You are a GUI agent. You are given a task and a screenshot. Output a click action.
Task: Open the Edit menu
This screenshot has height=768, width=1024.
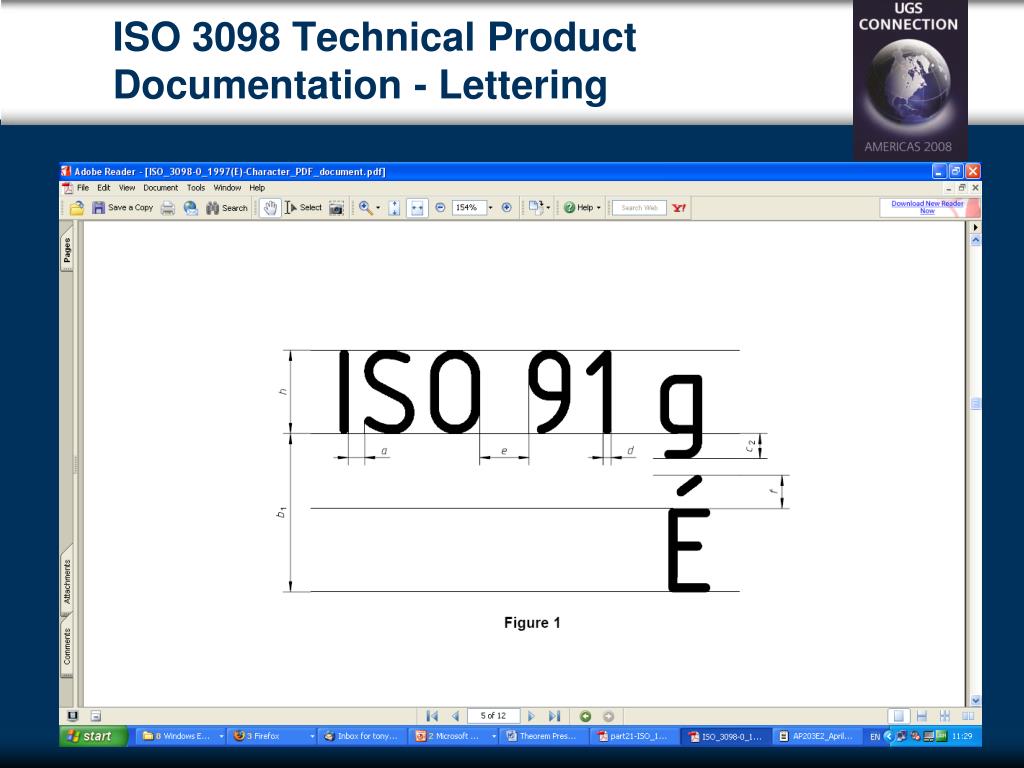[104, 187]
